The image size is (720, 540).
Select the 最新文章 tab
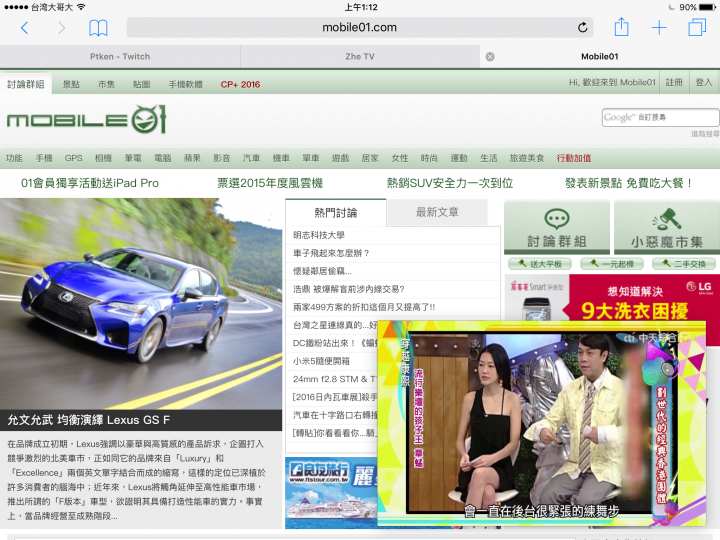(437, 212)
